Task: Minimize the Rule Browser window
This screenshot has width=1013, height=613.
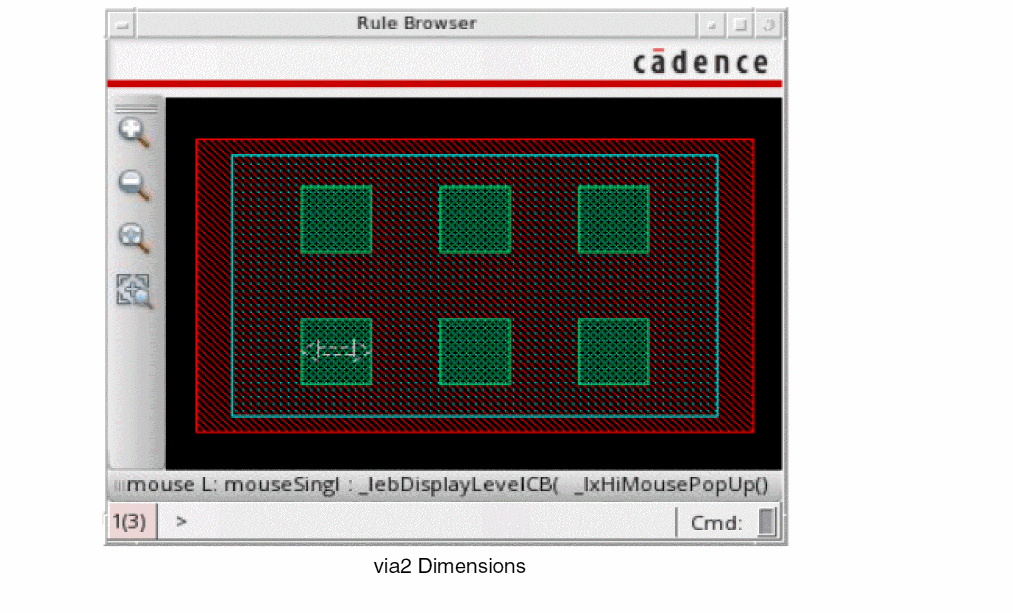Action: (x=711, y=25)
